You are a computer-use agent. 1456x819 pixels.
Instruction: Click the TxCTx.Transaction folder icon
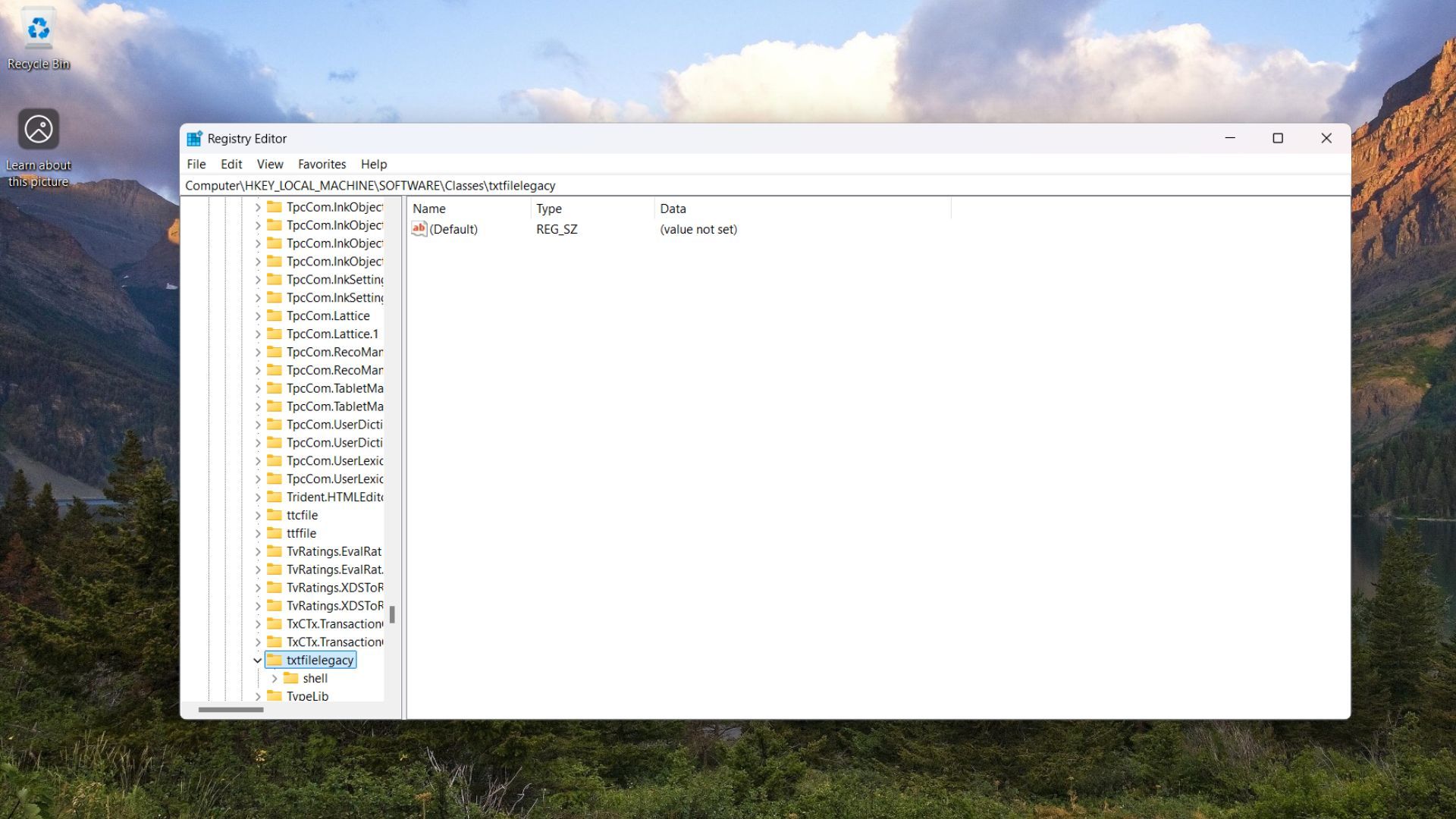pyautogui.click(x=275, y=623)
